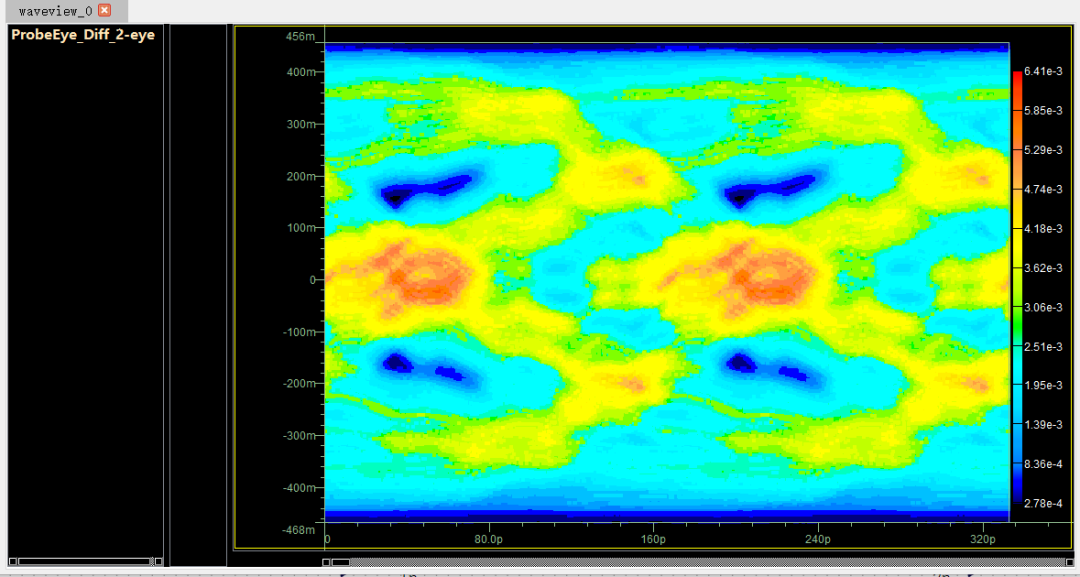Click the signal panel's horizontal scrollbar thumb
The image size is (1080, 577).
click(84, 561)
